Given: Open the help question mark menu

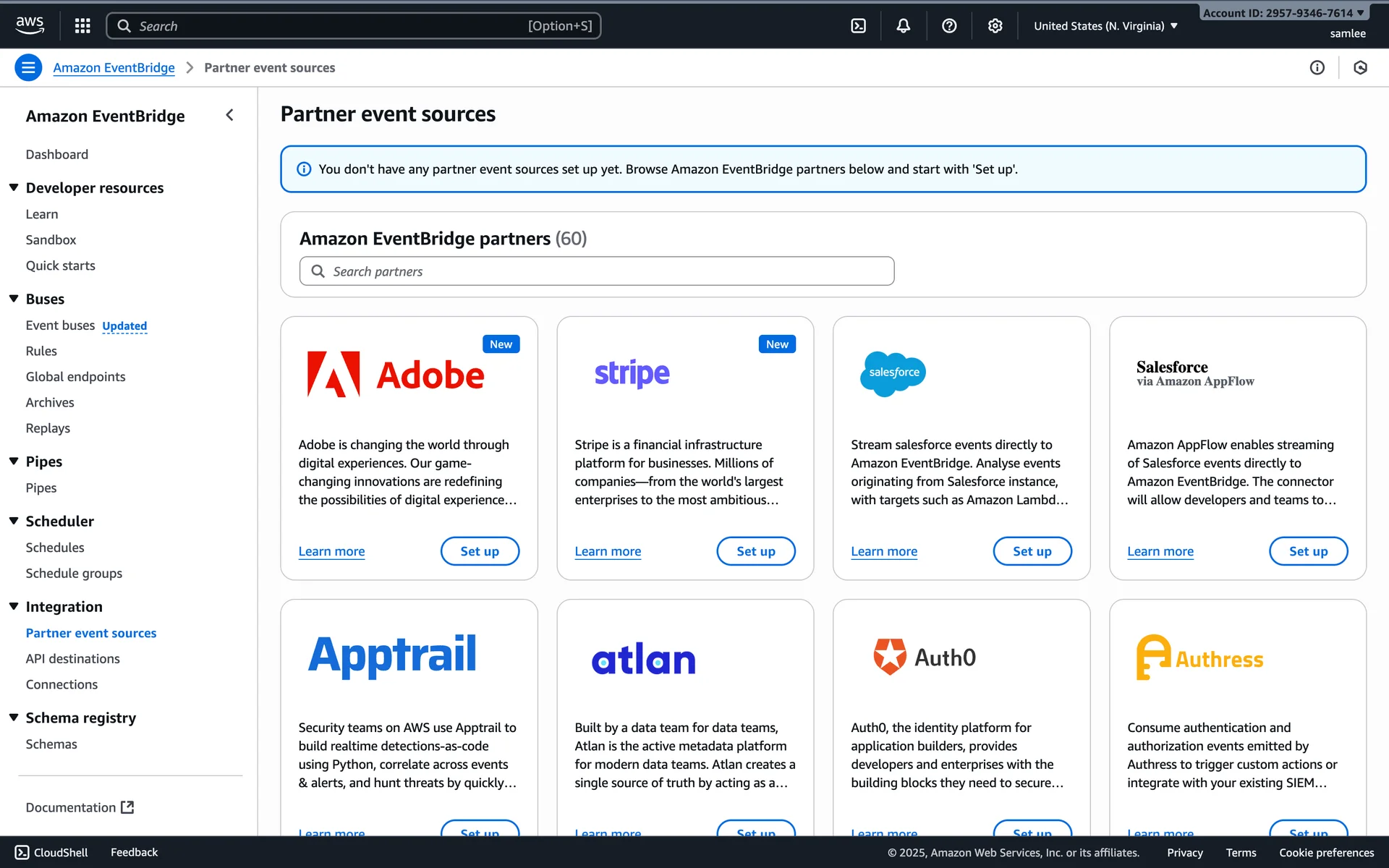Looking at the screenshot, I should coord(949,26).
